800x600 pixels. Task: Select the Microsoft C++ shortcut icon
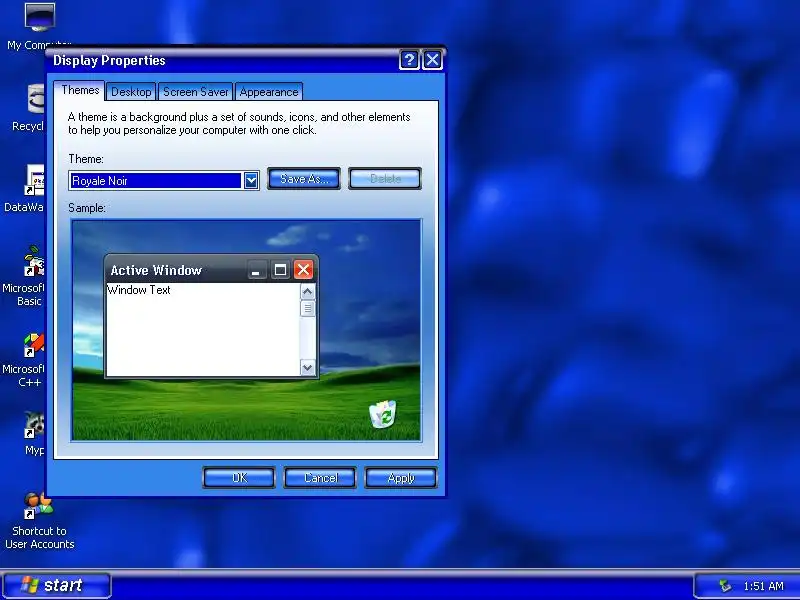35,345
